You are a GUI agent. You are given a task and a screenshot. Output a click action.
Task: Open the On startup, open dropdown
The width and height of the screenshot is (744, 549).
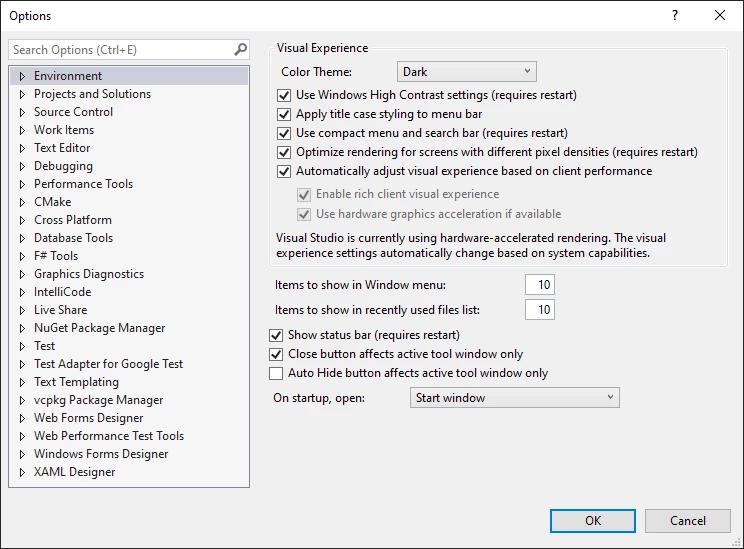pos(515,398)
